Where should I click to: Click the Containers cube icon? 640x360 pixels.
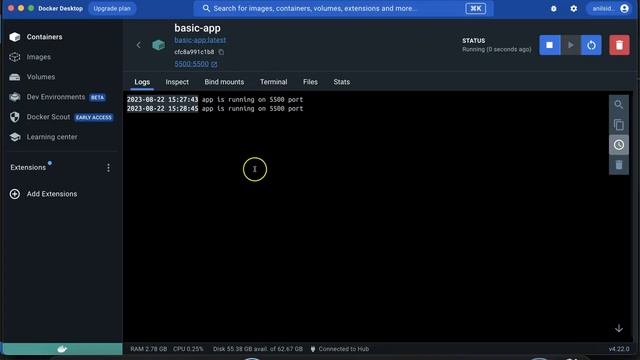coord(15,37)
